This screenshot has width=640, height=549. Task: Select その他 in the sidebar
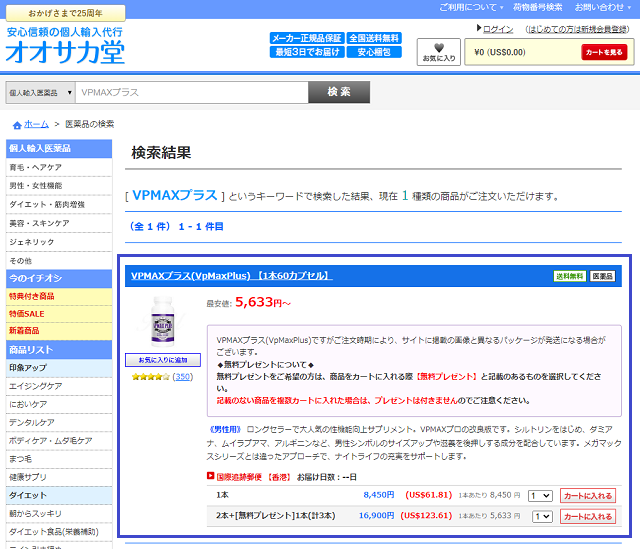pyautogui.click(x=59, y=261)
